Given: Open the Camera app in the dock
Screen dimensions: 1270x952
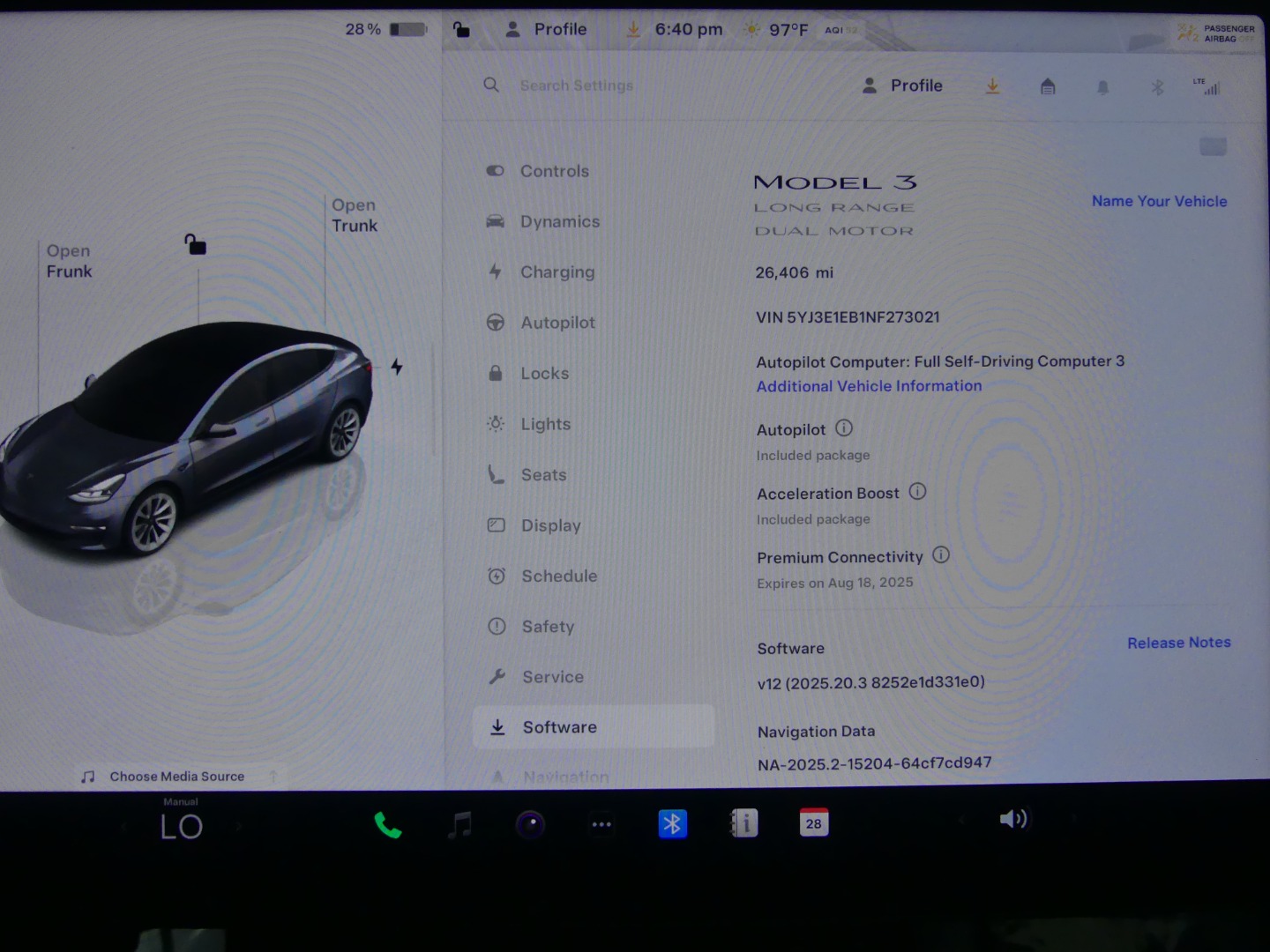Looking at the screenshot, I should click(x=530, y=824).
